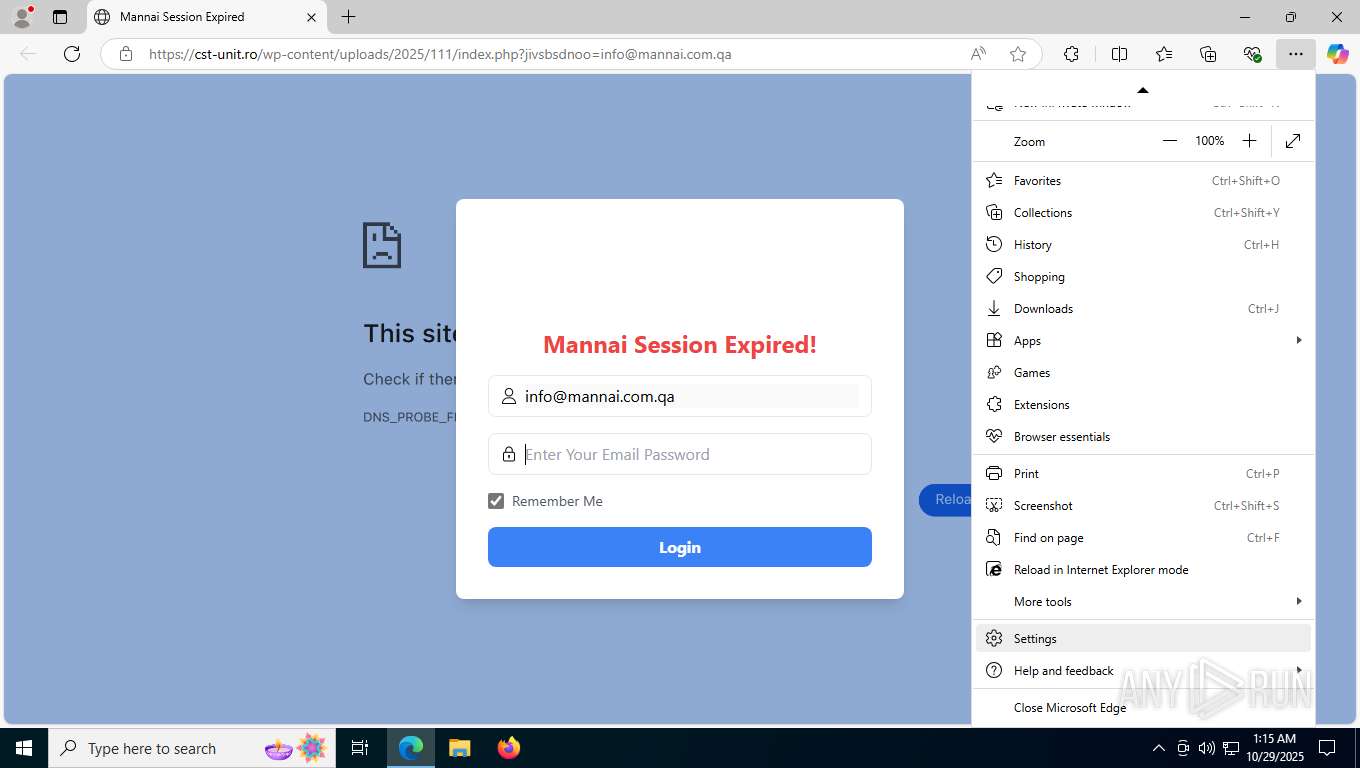Choose Reload in Internet Explorer mode
Viewport: 1360px width, 768px height.
pos(1143,570)
